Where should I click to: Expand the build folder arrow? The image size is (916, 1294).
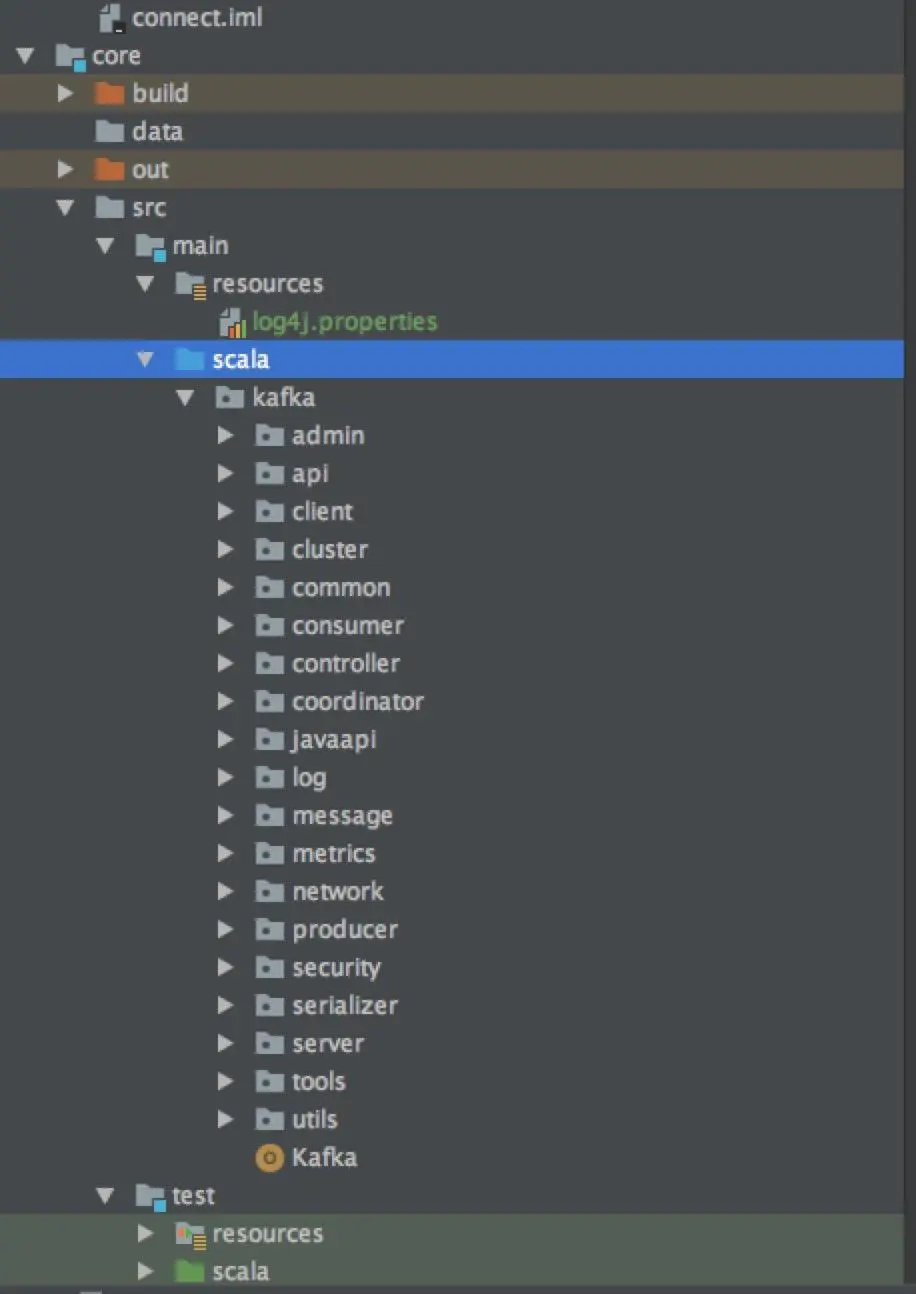(x=65, y=93)
